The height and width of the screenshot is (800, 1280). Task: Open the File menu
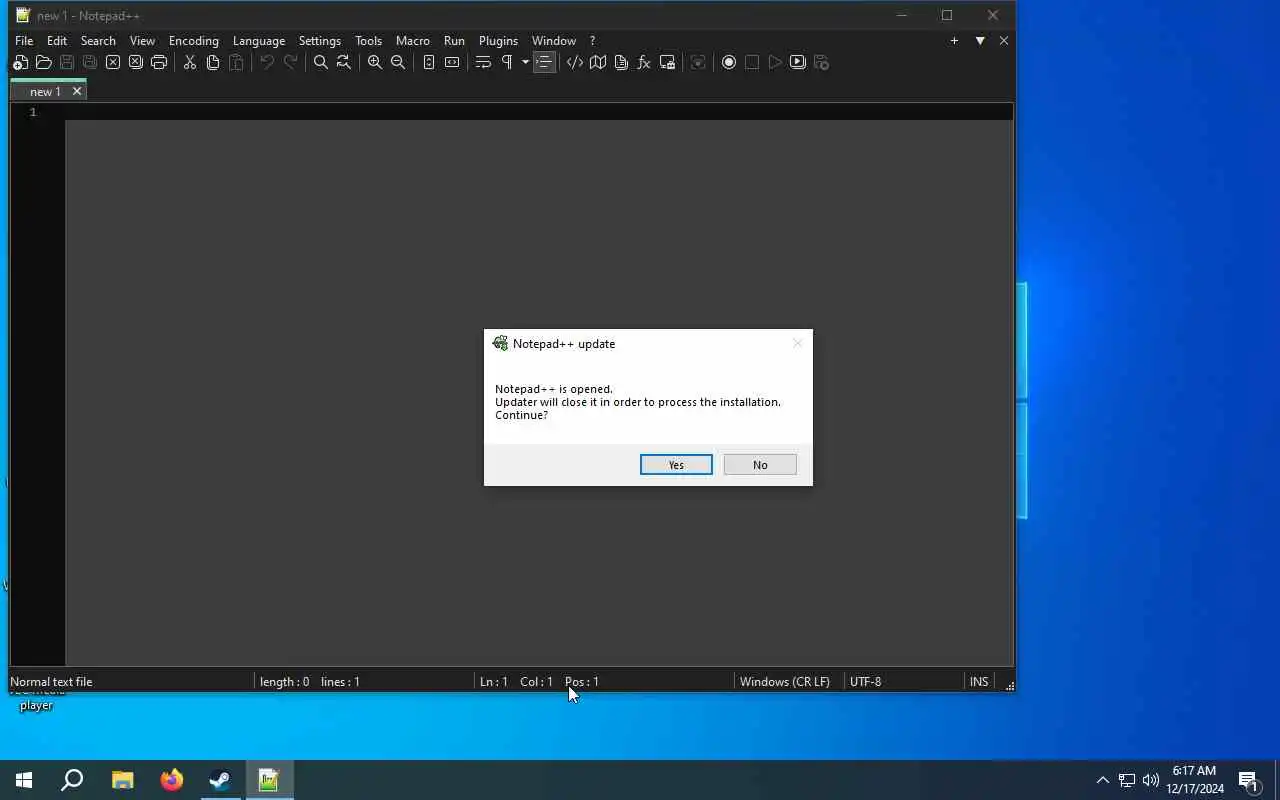(24, 41)
